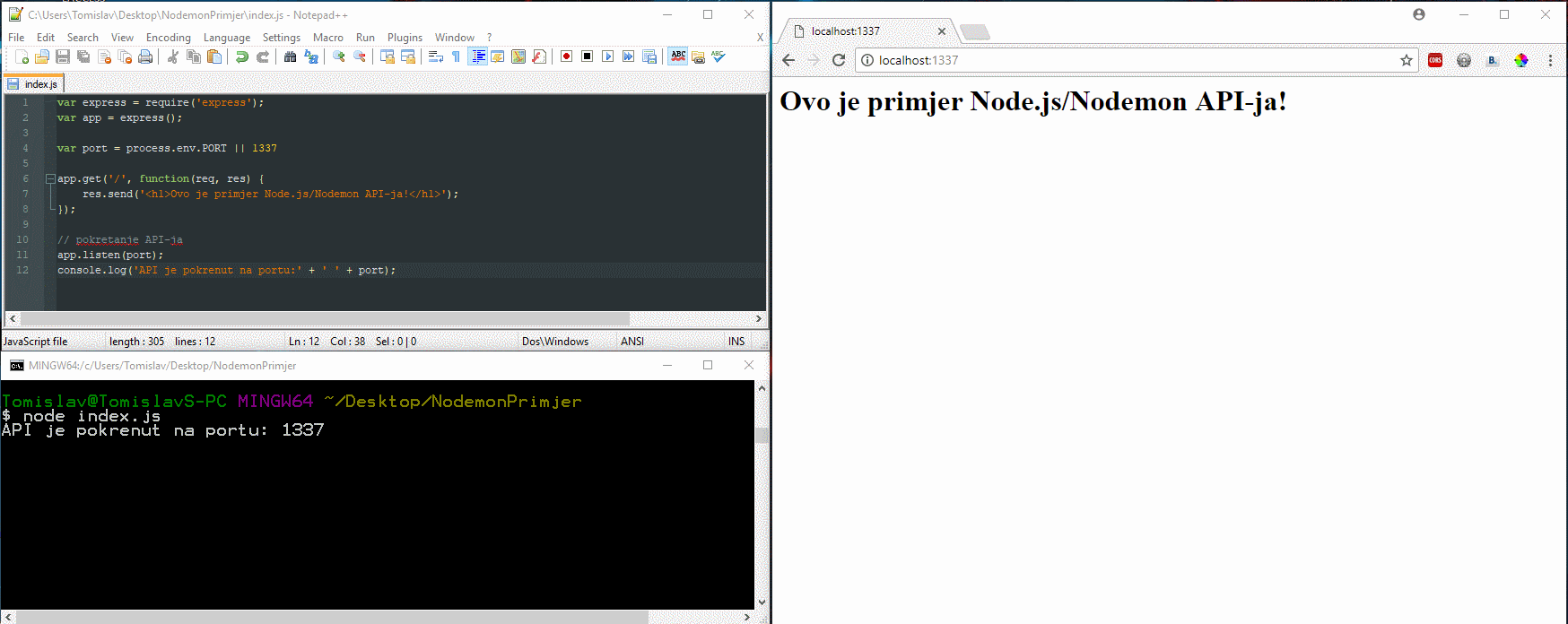Toggle Show All Characters pilcrow button
The height and width of the screenshot is (624, 1568).
(x=456, y=56)
